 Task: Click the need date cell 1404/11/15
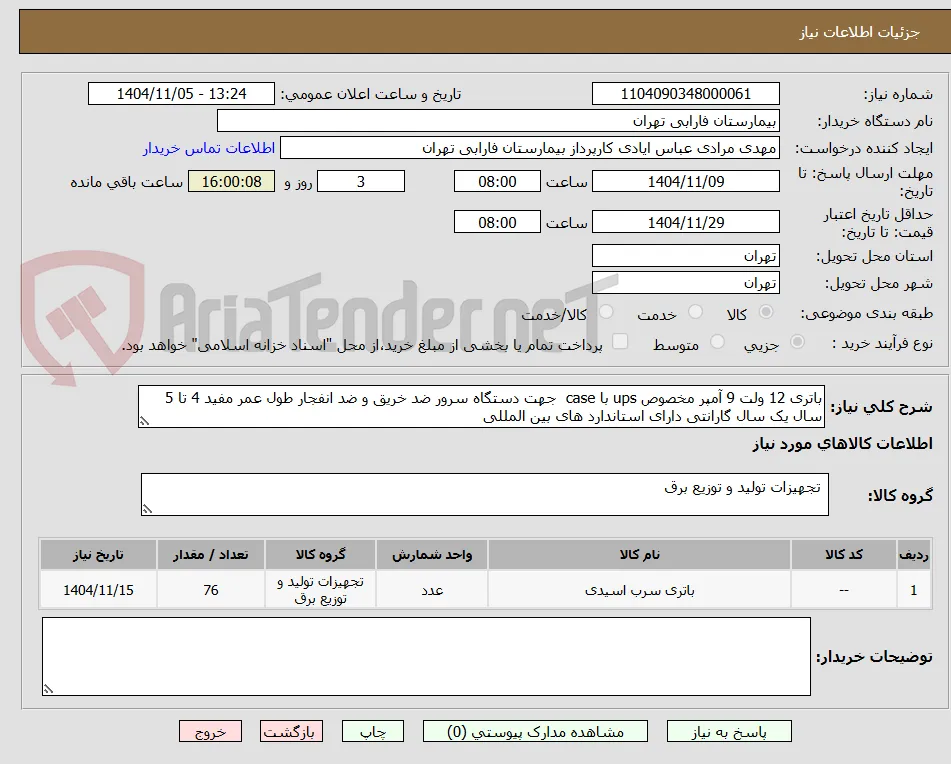pos(98,589)
